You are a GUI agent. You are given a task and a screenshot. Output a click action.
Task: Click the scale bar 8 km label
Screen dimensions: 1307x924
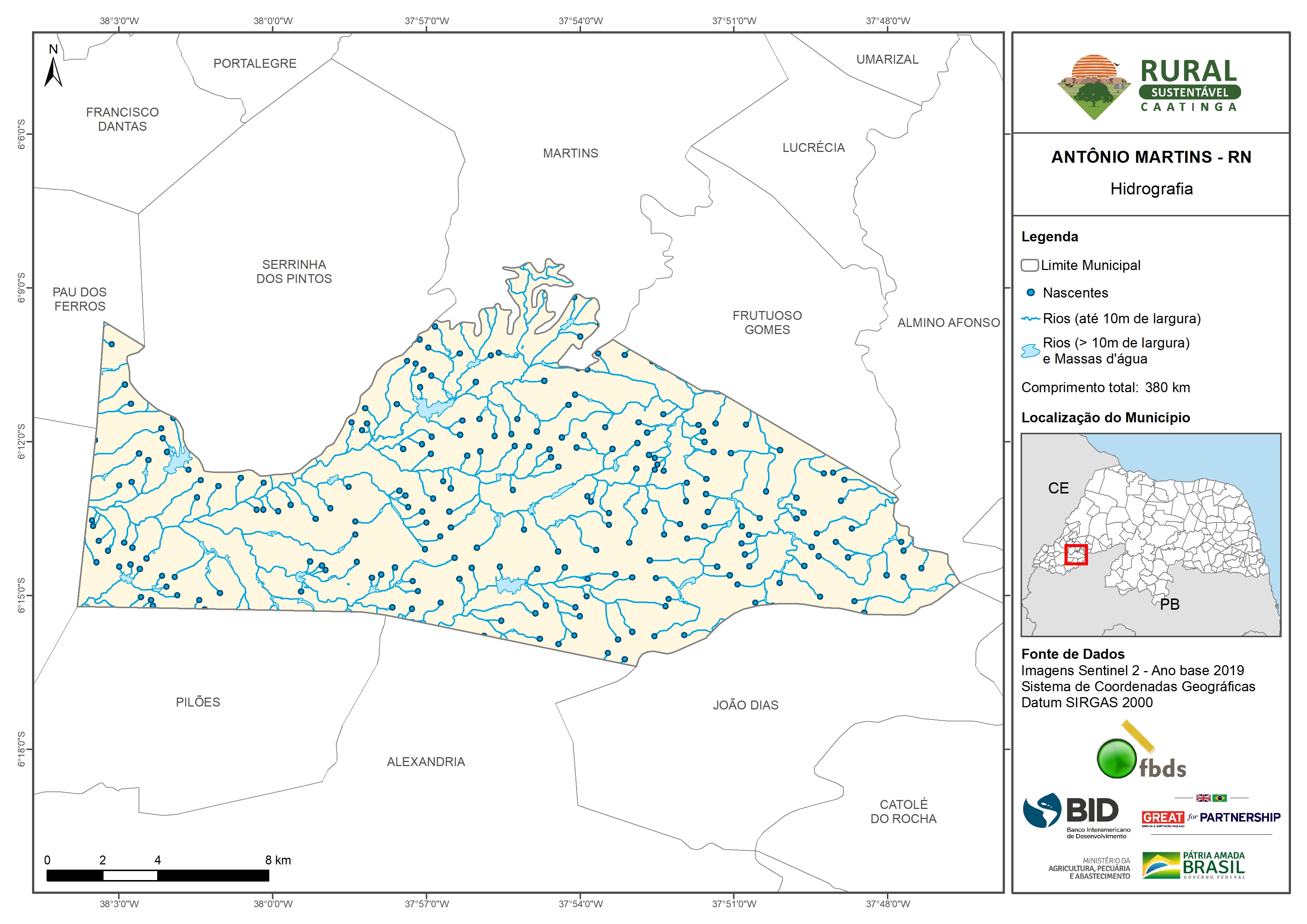tap(278, 860)
